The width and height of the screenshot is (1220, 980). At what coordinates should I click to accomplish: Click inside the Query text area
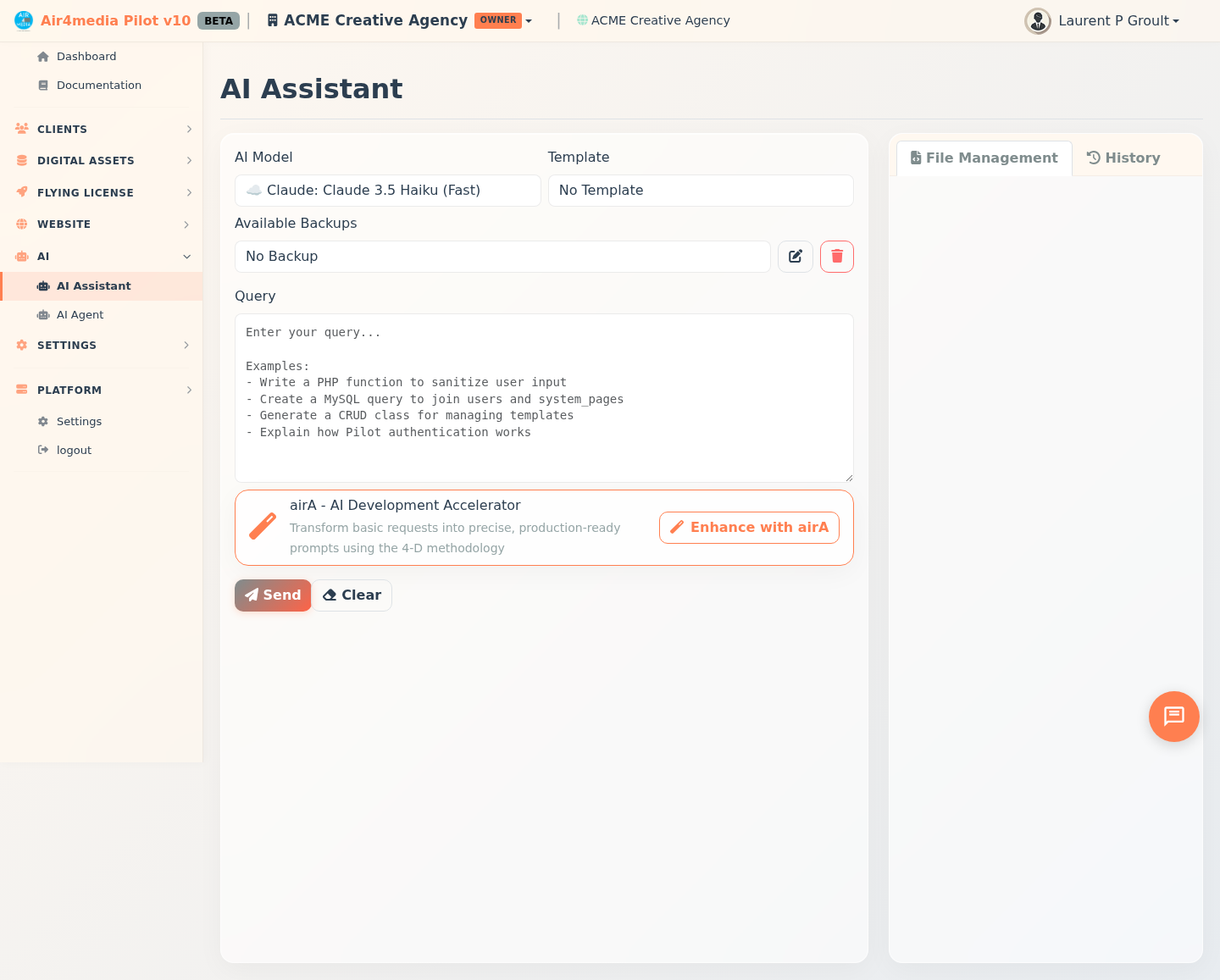[x=544, y=397]
